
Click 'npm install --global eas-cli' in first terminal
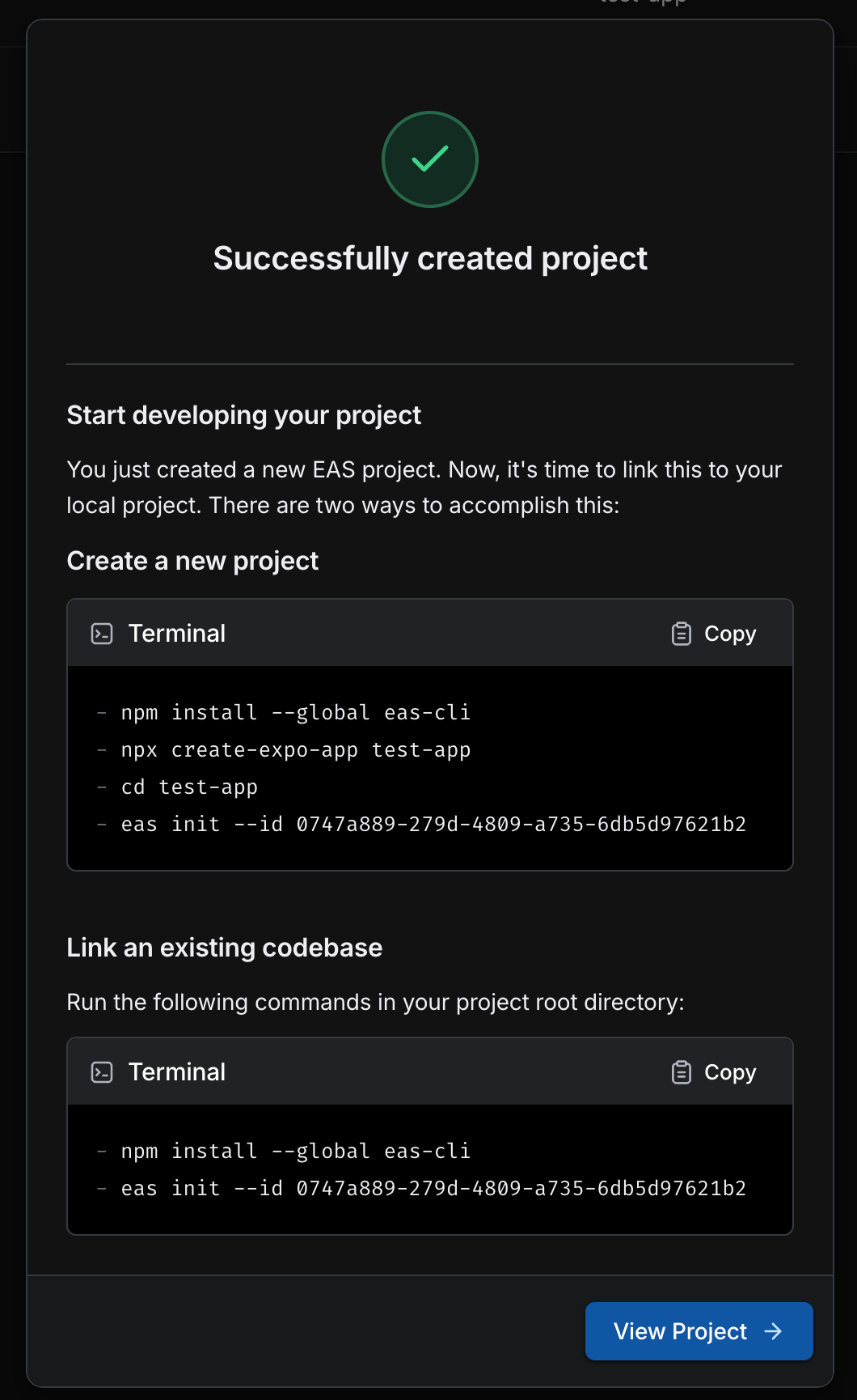tap(296, 712)
